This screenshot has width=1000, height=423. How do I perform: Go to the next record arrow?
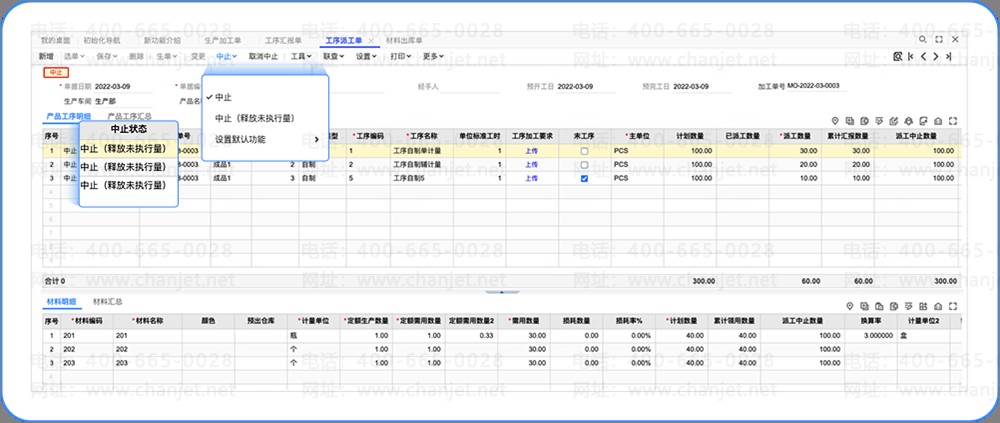[x=935, y=57]
